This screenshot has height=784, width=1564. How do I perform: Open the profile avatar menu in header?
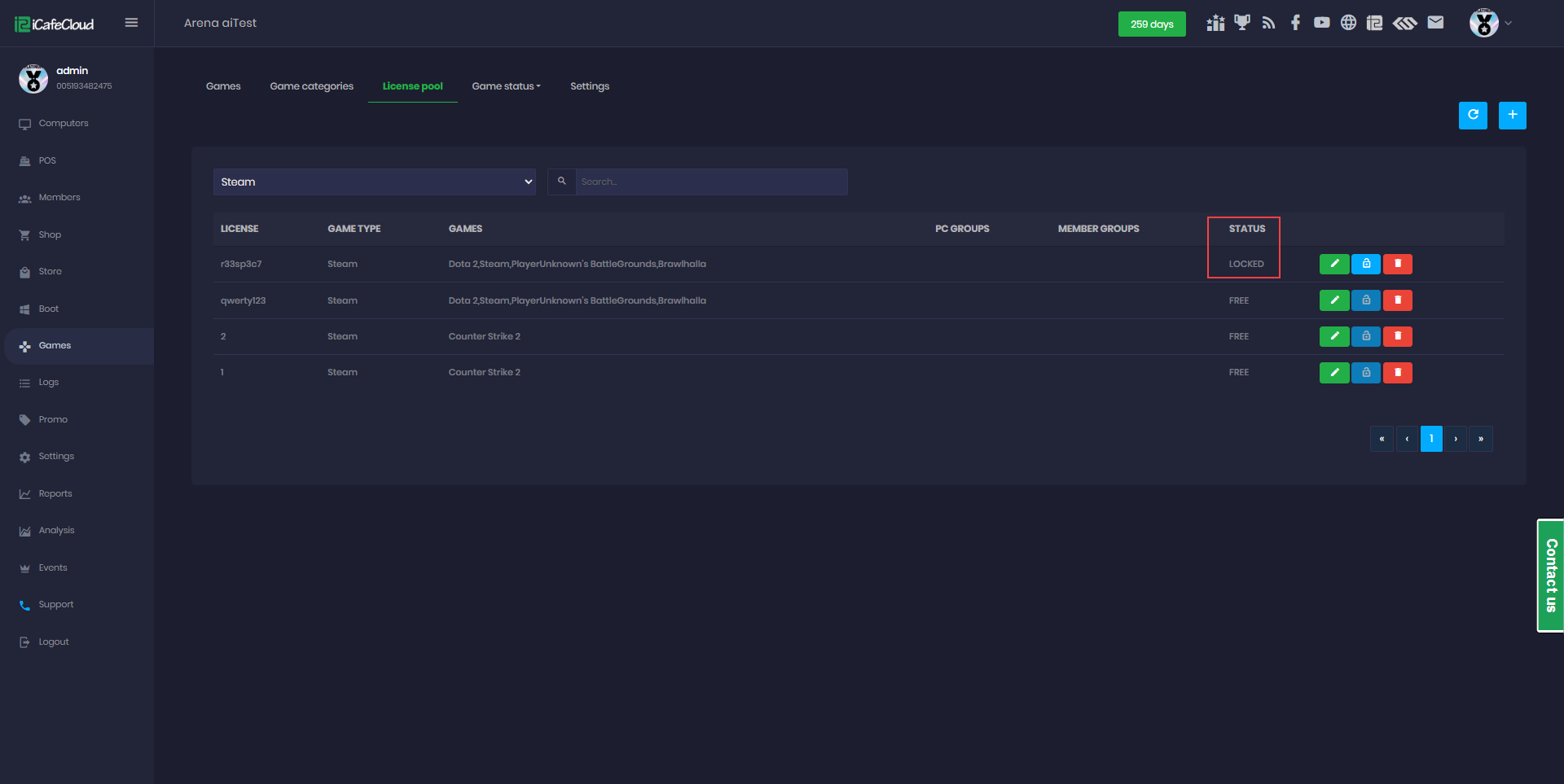click(x=1490, y=23)
